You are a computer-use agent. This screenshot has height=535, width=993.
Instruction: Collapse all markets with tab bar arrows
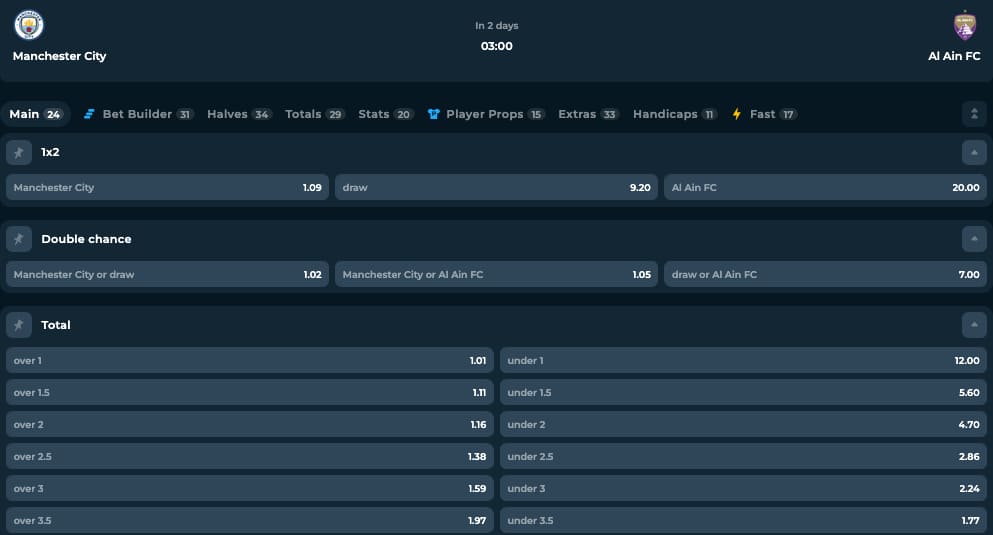click(974, 114)
